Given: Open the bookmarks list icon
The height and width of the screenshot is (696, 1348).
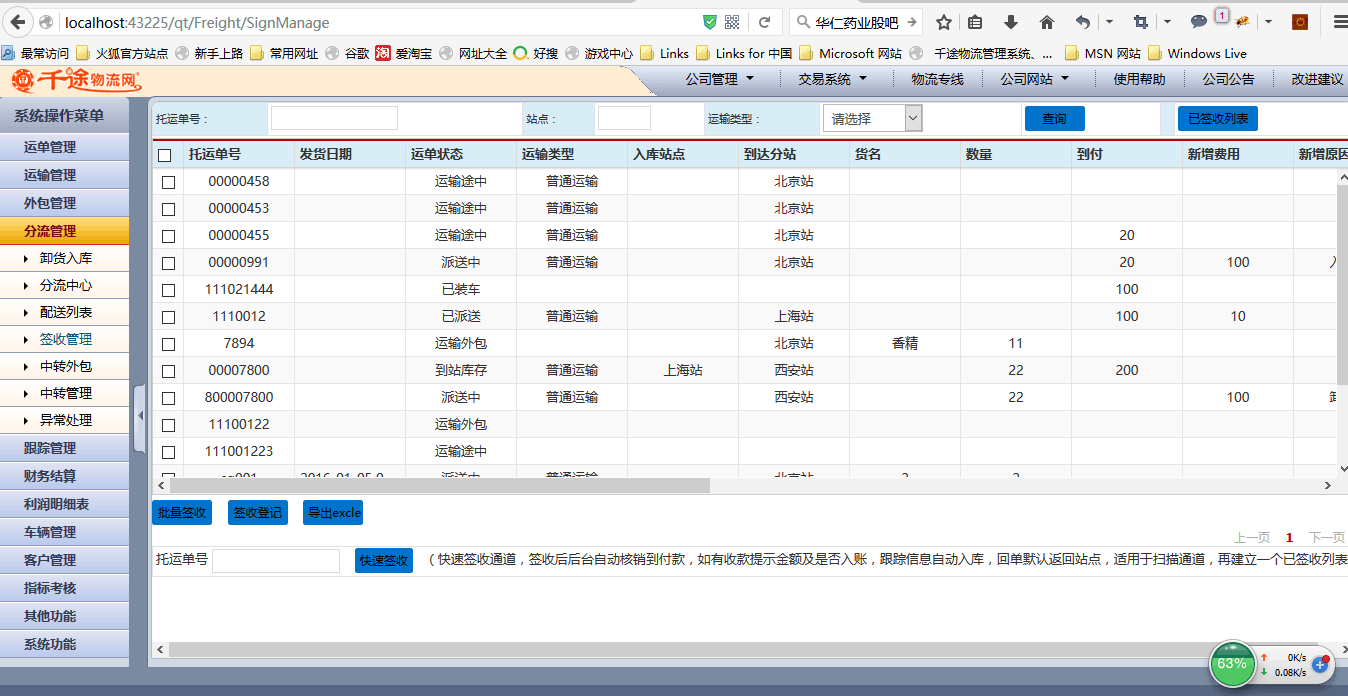Looking at the screenshot, I should (975, 22).
